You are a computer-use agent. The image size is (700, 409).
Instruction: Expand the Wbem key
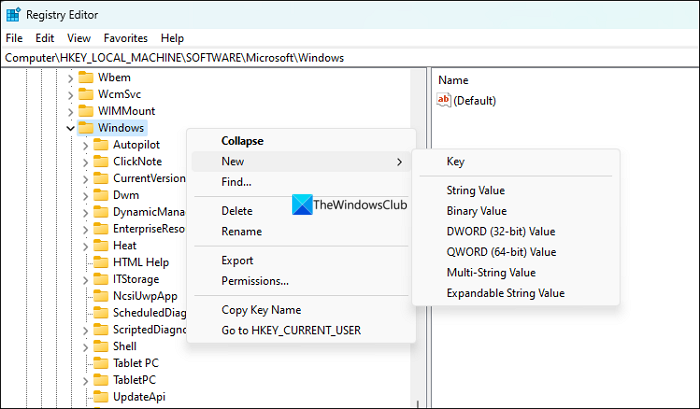[70, 78]
